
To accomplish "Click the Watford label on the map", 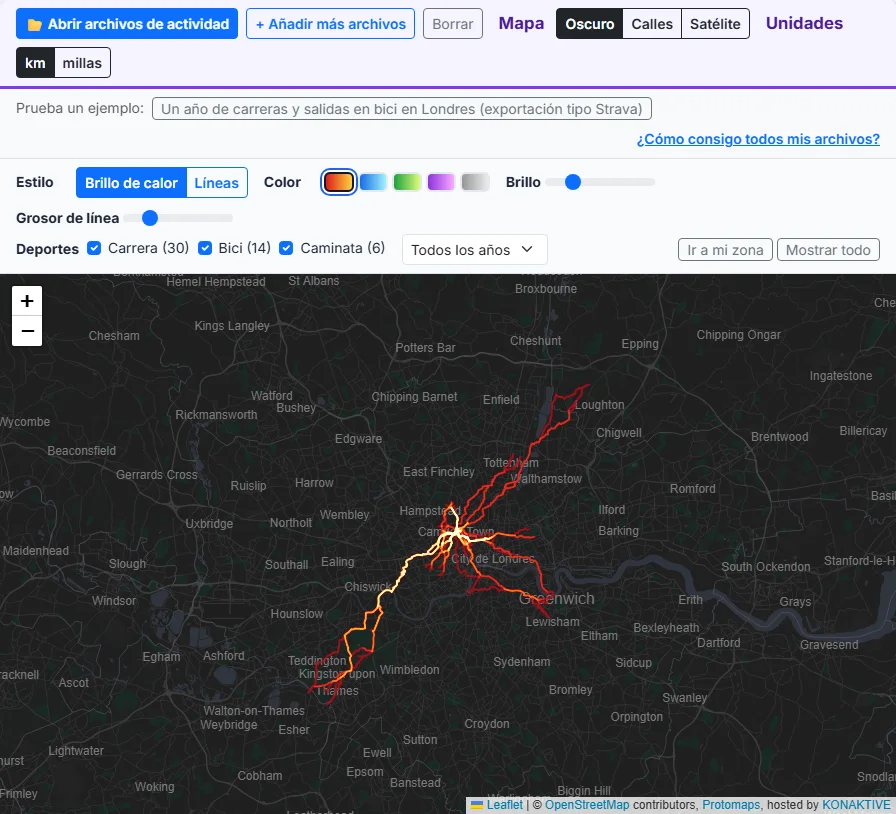I will tap(271, 396).
